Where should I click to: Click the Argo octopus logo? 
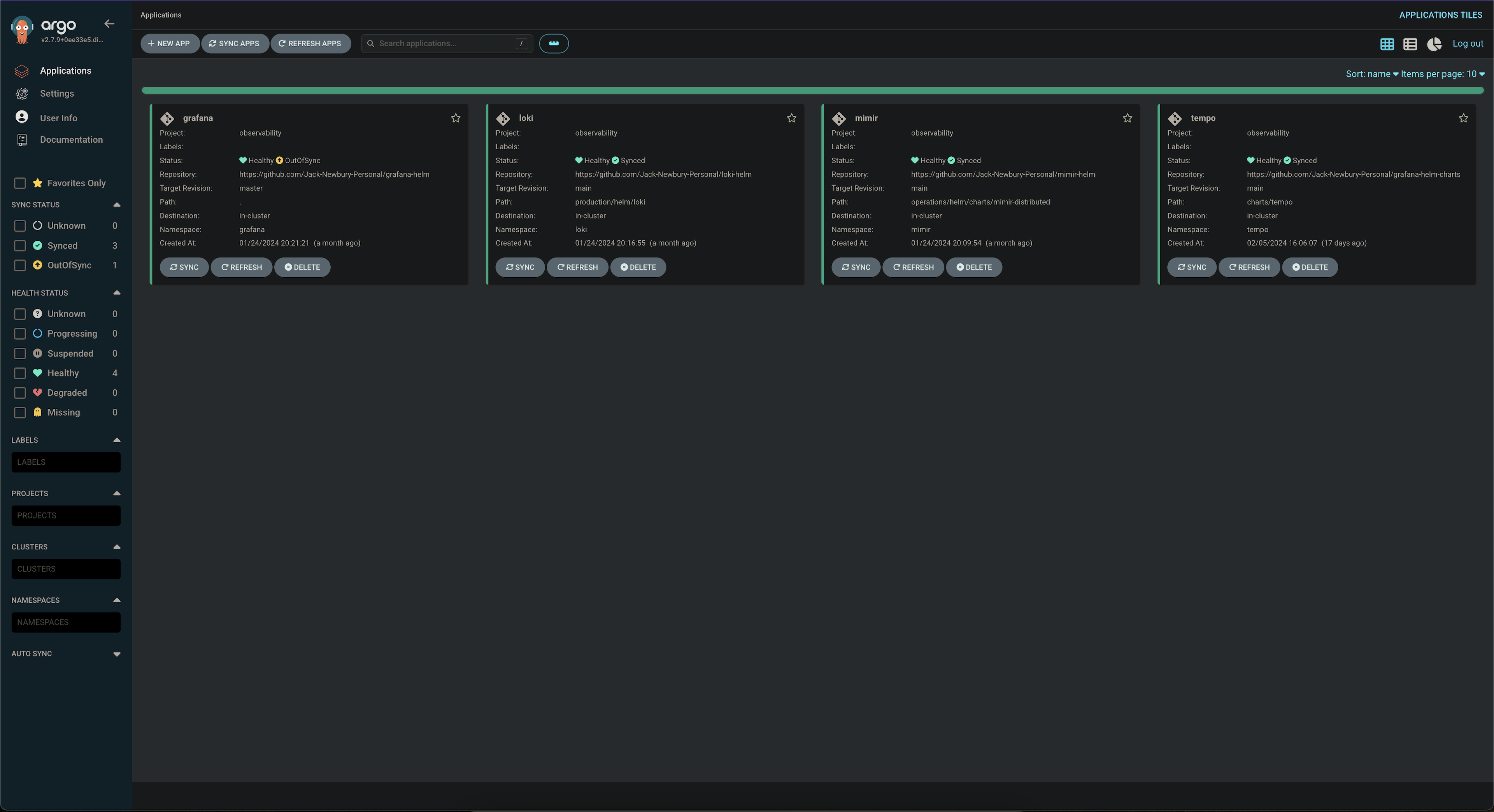coord(22,30)
